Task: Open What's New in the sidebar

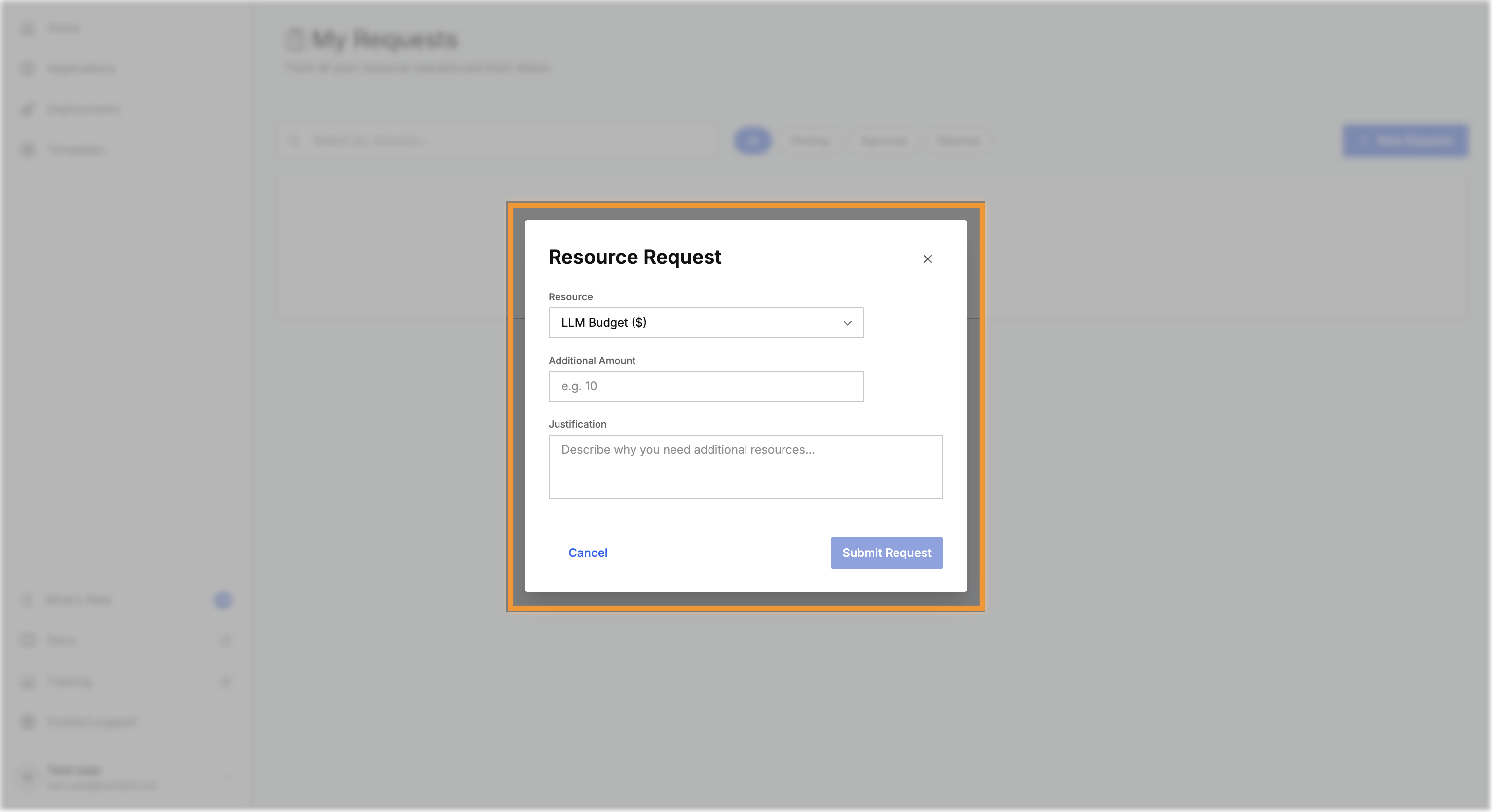Action: tap(79, 599)
